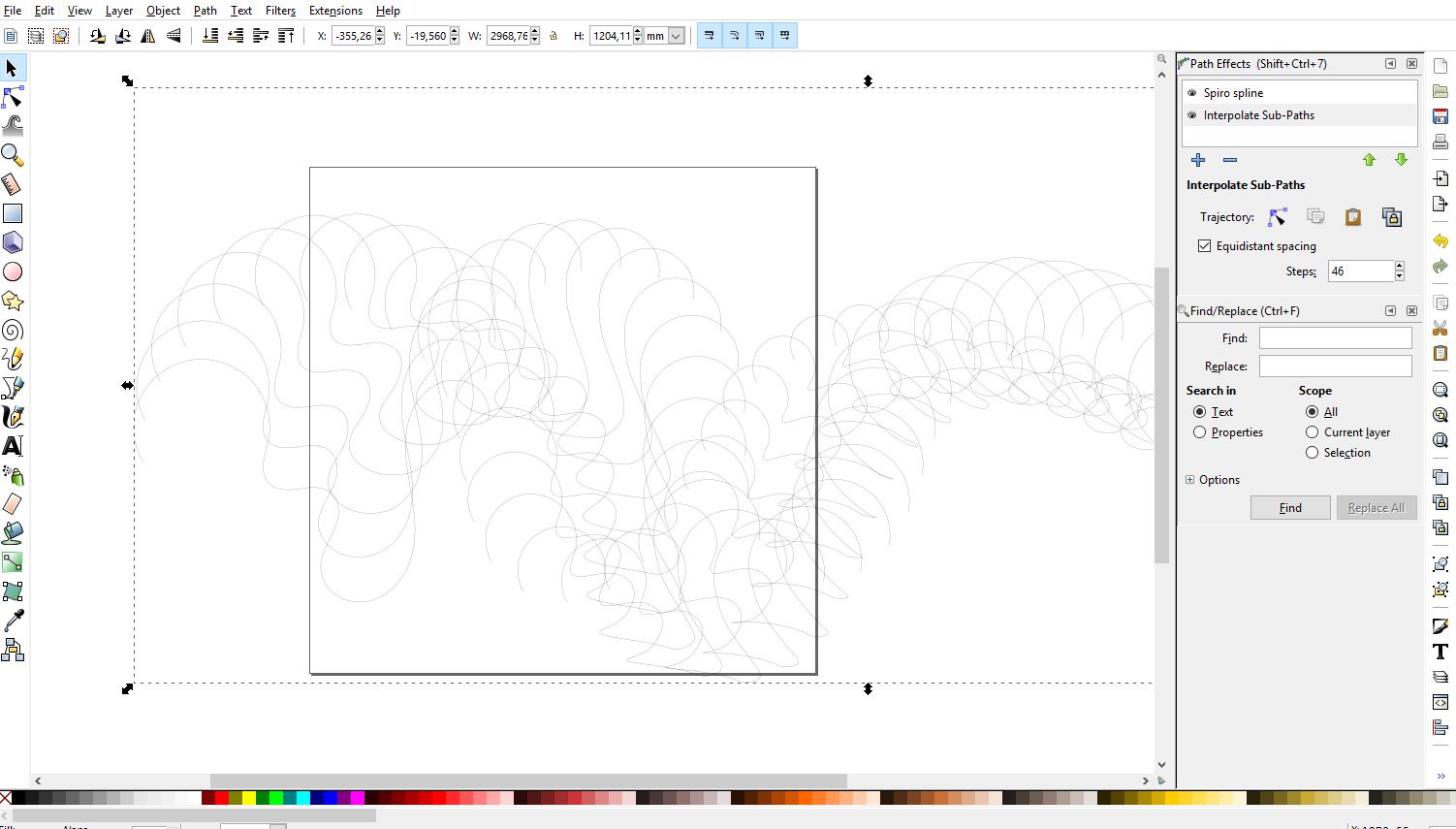Click Raise to top icon
Image resolution: width=1456 pixels, height=829 pixels.
point(286,36)
